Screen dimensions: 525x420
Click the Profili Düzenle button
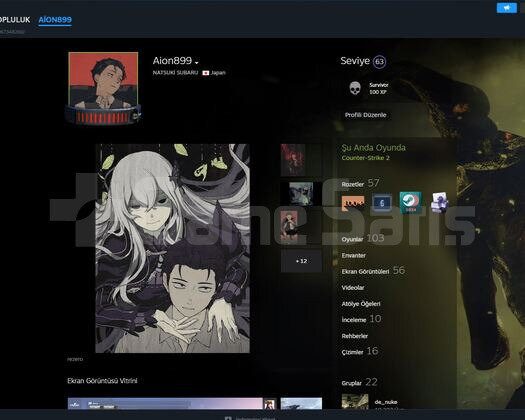tap(366, 115)
